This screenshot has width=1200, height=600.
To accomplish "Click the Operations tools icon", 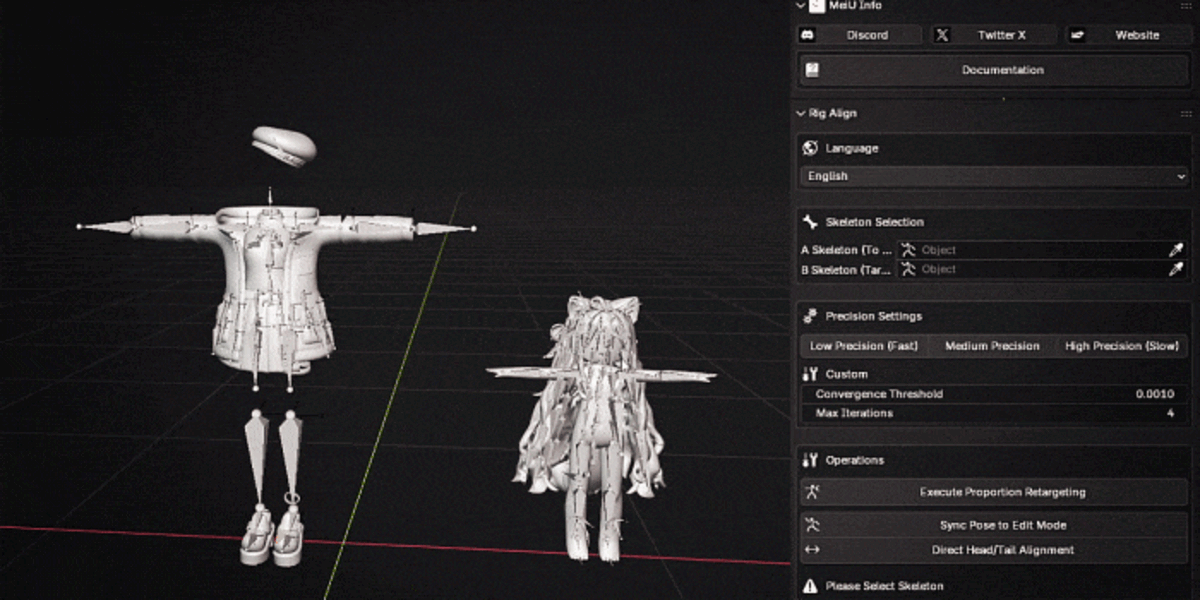I will pos(810,460).
